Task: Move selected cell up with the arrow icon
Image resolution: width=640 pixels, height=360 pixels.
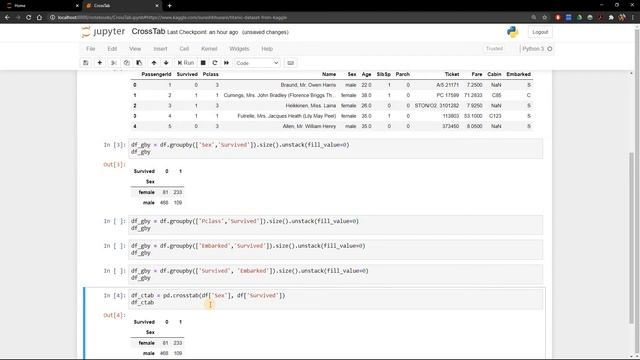Action: pos(154,63)
